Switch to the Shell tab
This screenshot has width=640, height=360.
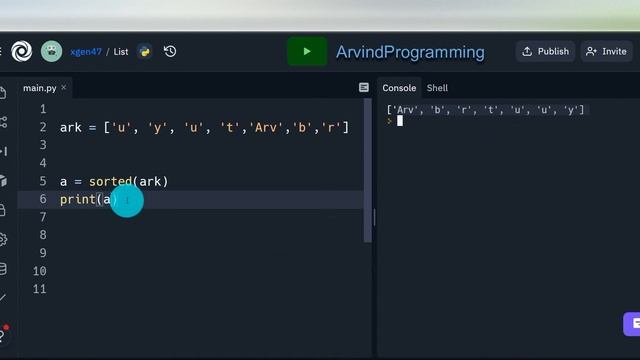[x=437, y=88]
